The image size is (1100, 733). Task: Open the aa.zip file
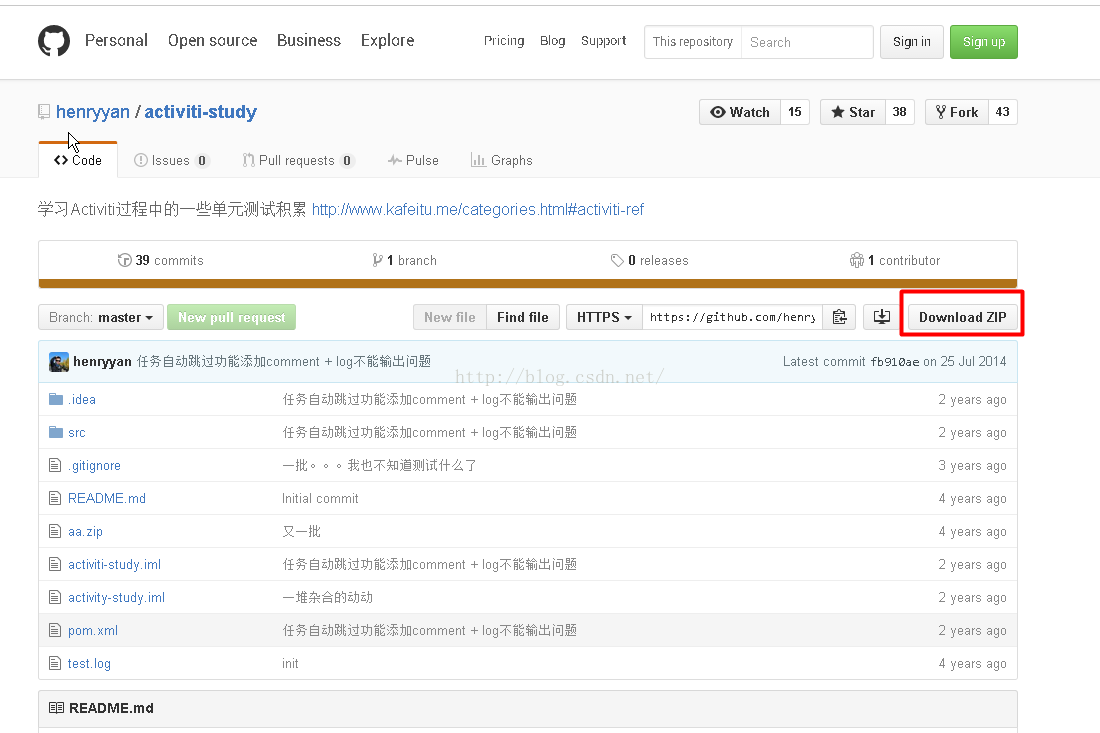pos(85,532)
